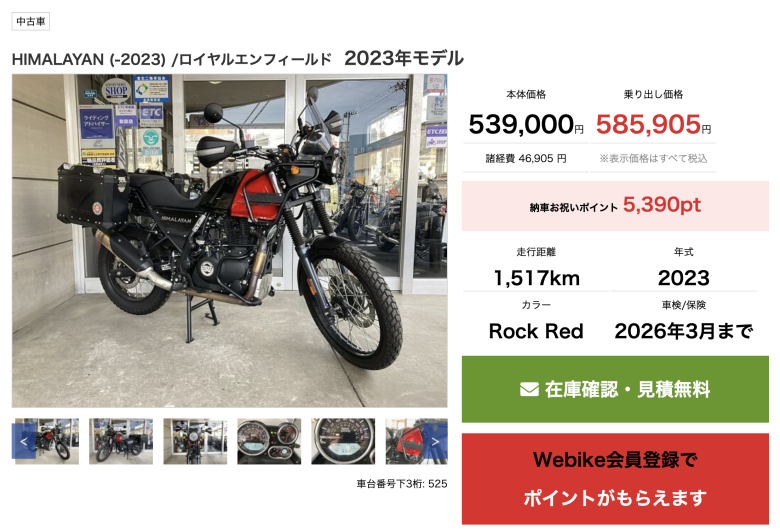
Task: Click the envelope icon on green button
Action: click(x=529, y=389)
